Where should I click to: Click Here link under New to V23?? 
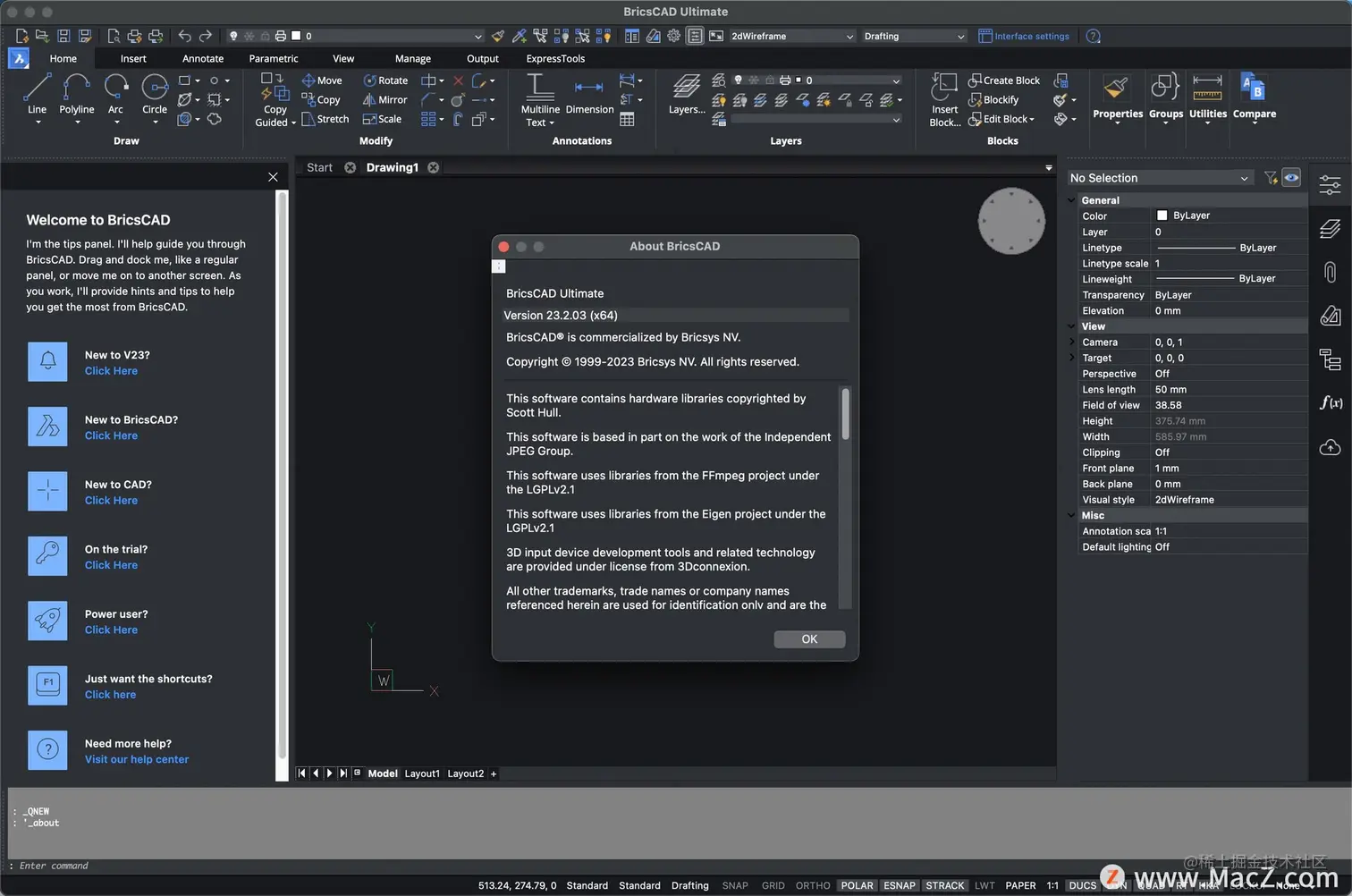(x=111, y=371)
